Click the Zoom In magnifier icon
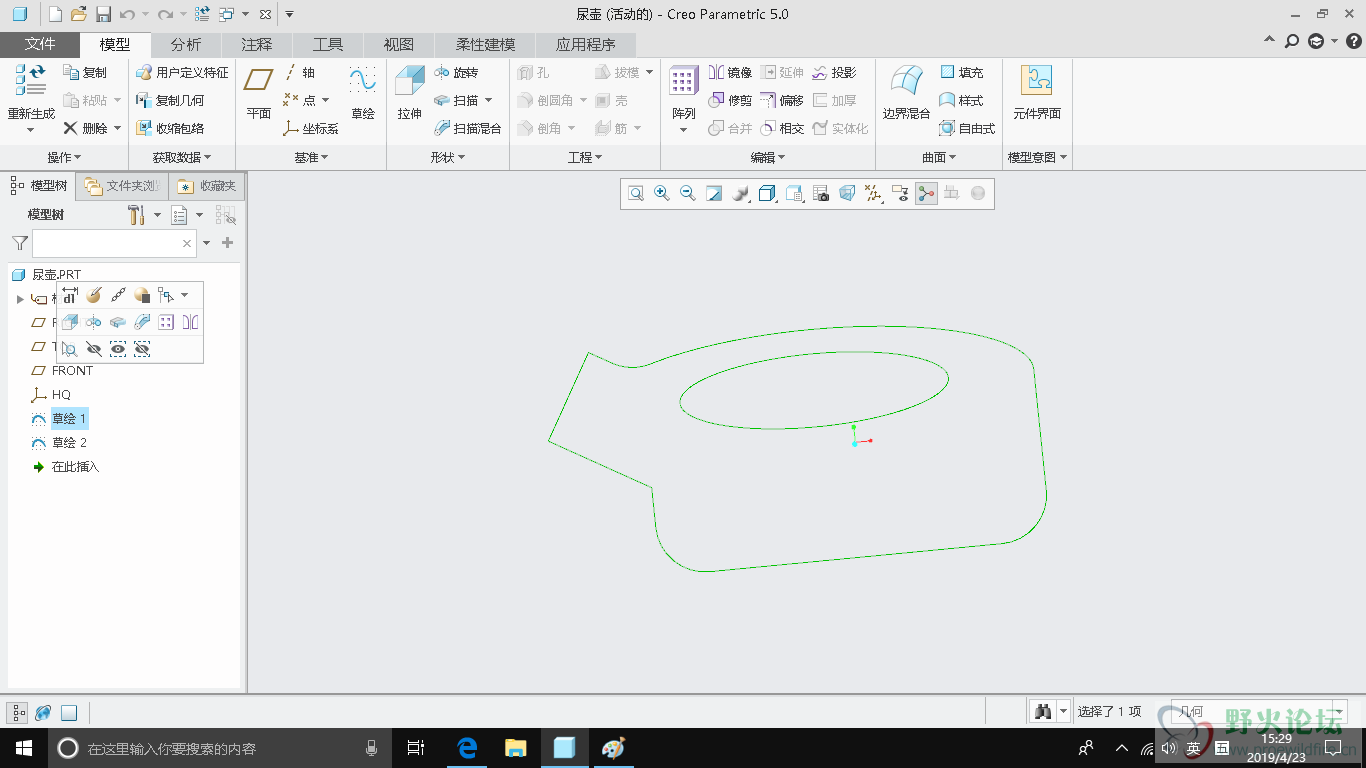 662,194
